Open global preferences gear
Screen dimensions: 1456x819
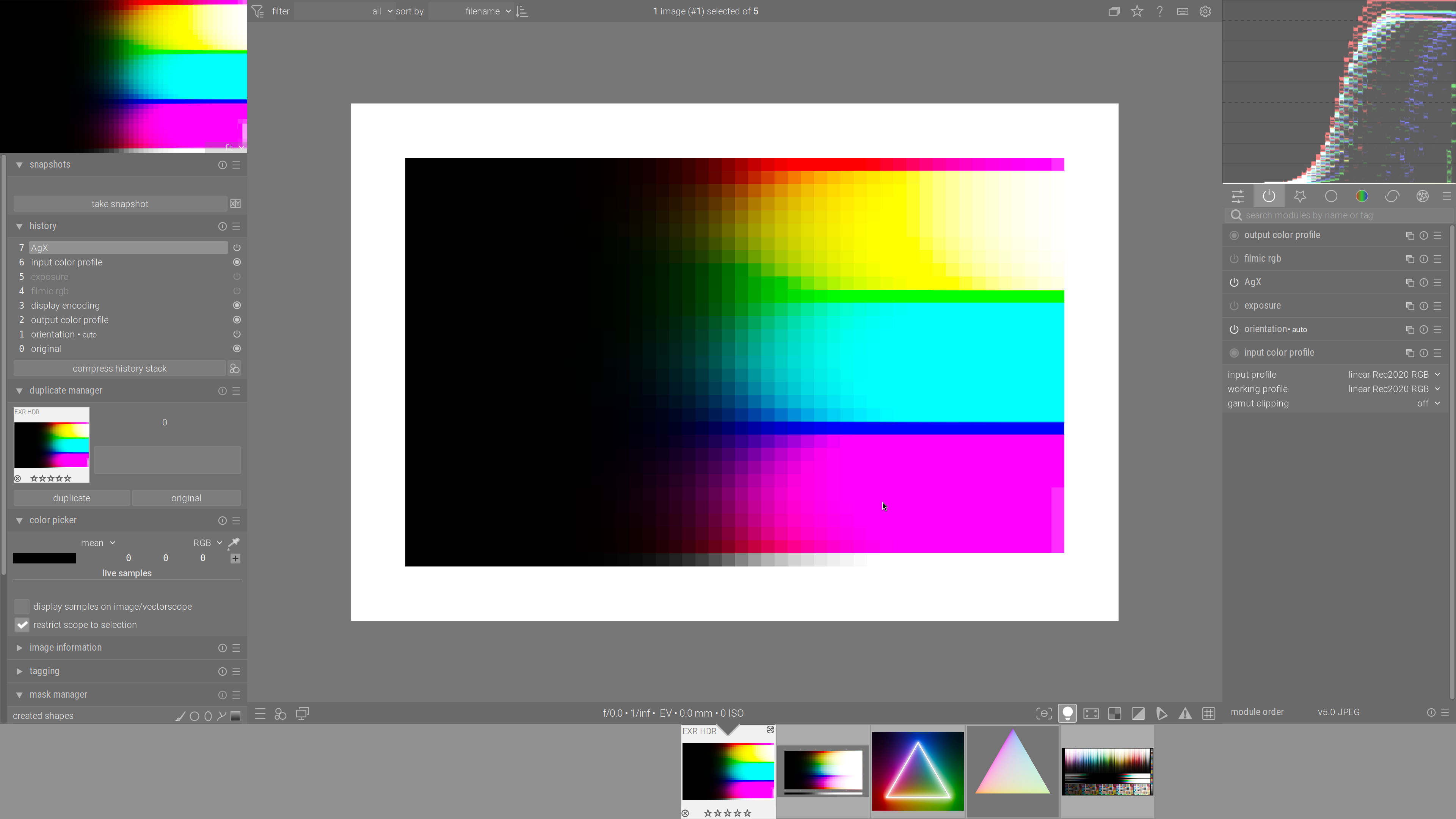[1205, 11]
